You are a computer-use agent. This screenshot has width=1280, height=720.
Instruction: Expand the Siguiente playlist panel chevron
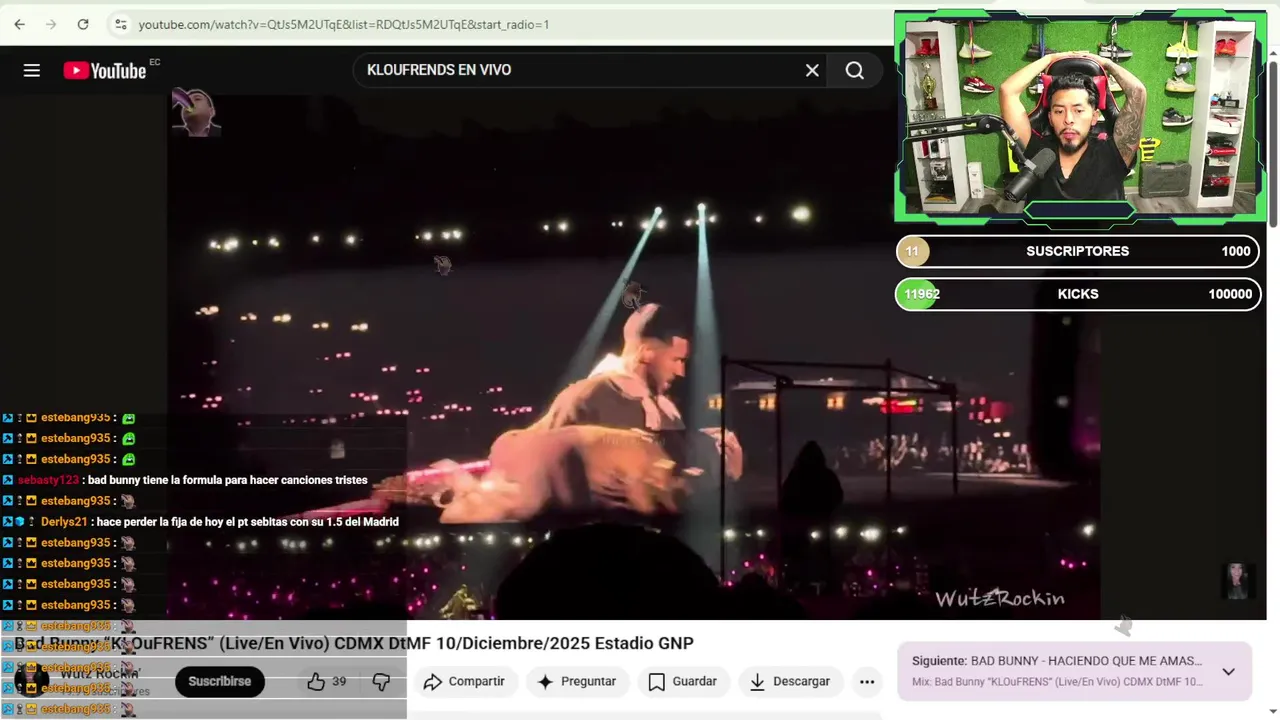point(1228,671)
